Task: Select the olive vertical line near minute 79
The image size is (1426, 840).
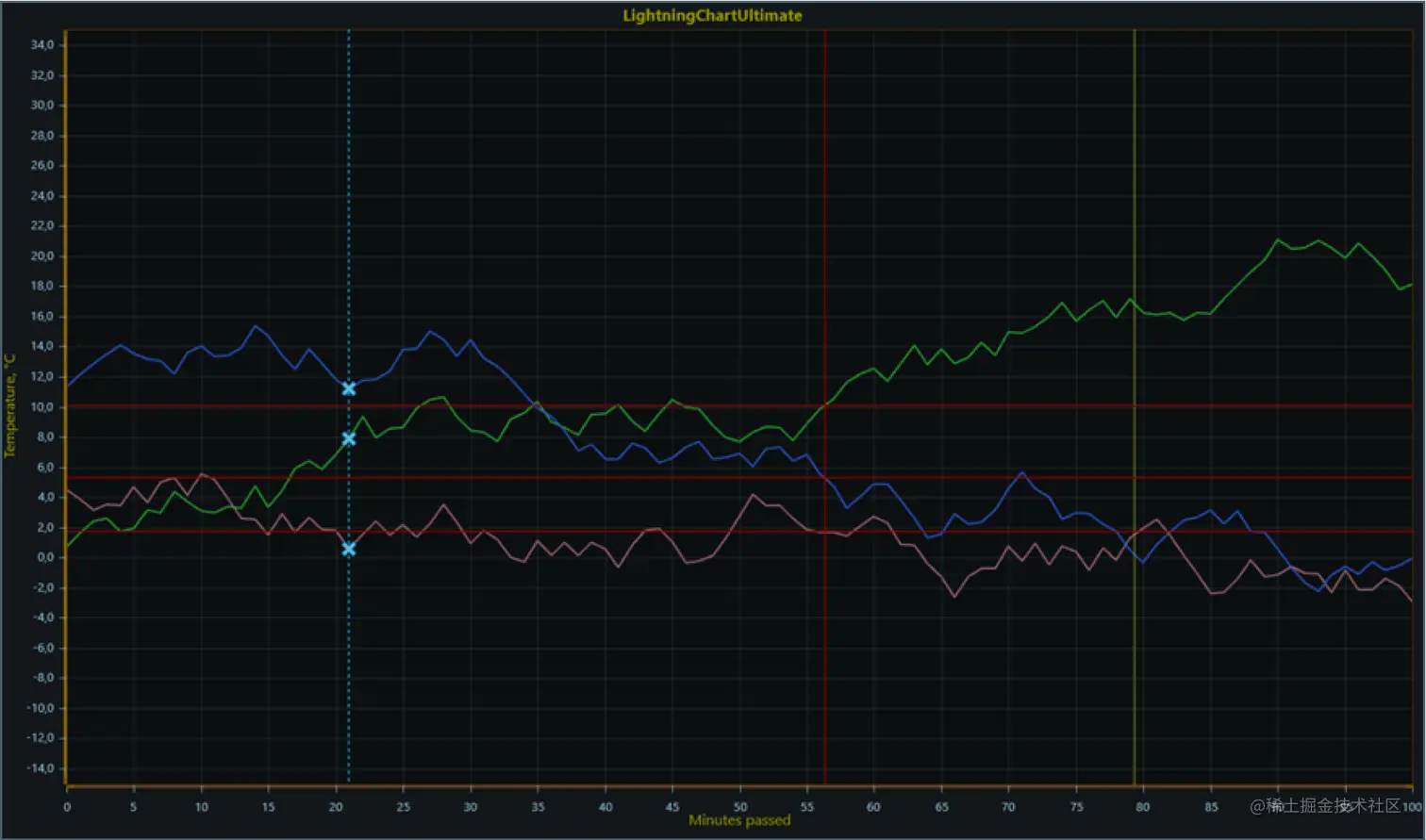Action: pyautogui.click(x=1135, y=405)
